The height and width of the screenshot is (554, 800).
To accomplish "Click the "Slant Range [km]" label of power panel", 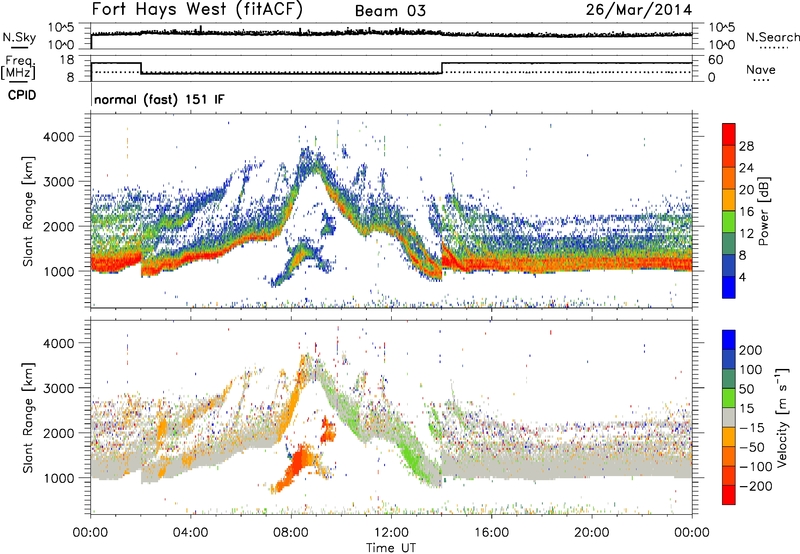I will click(x=28, y=211).
